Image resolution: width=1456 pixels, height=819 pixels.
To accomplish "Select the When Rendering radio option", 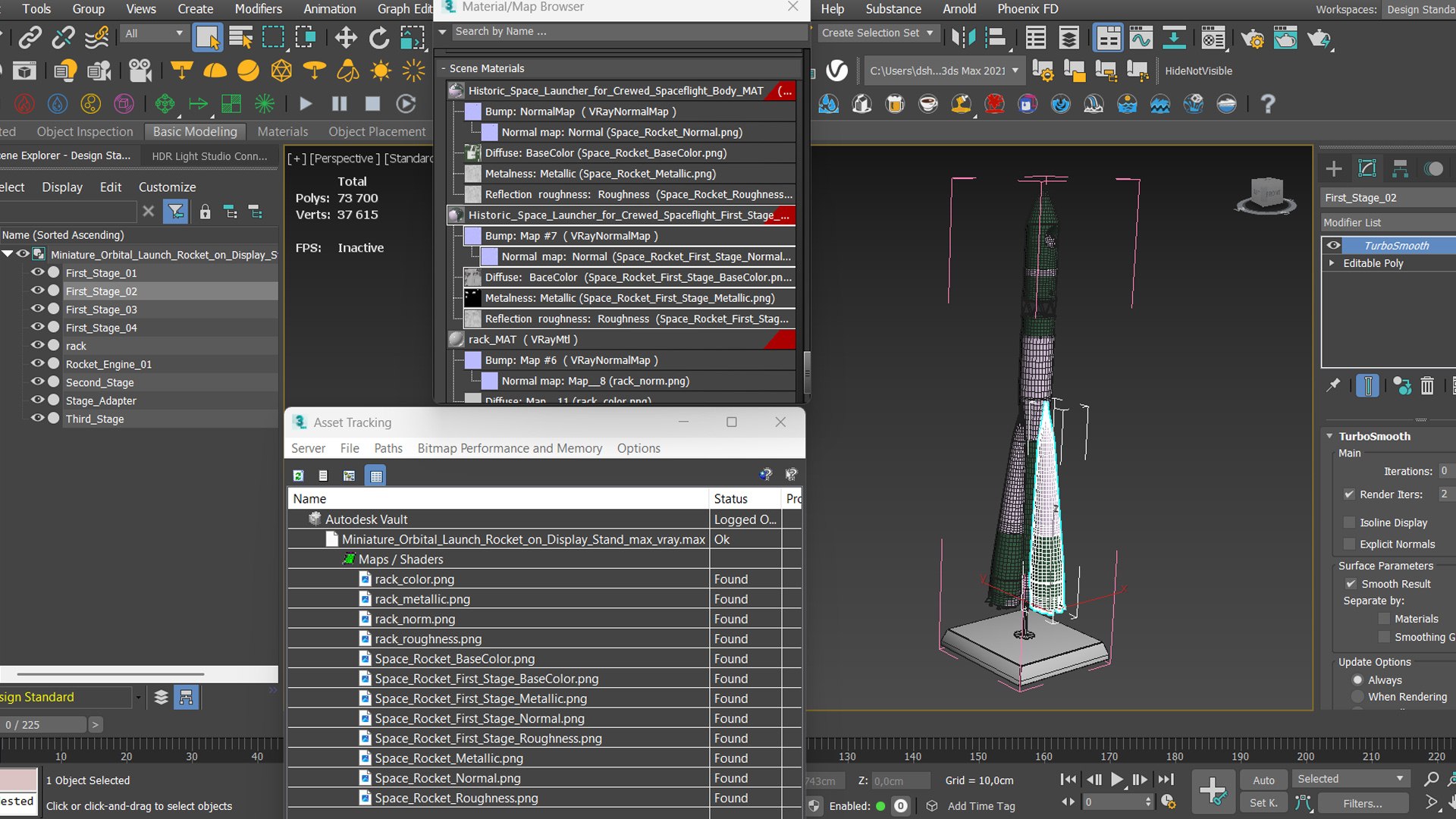I will click(1357, 696).
